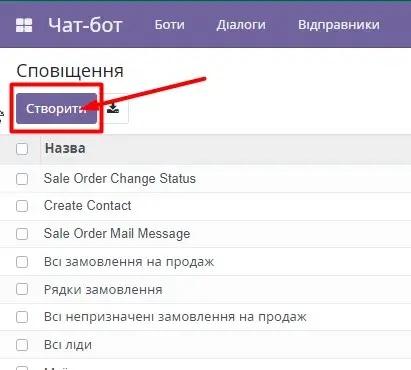The height and width of the screenshot is (370, 411).
Task: Open the Create Contact record
Action: pos(87,206)
